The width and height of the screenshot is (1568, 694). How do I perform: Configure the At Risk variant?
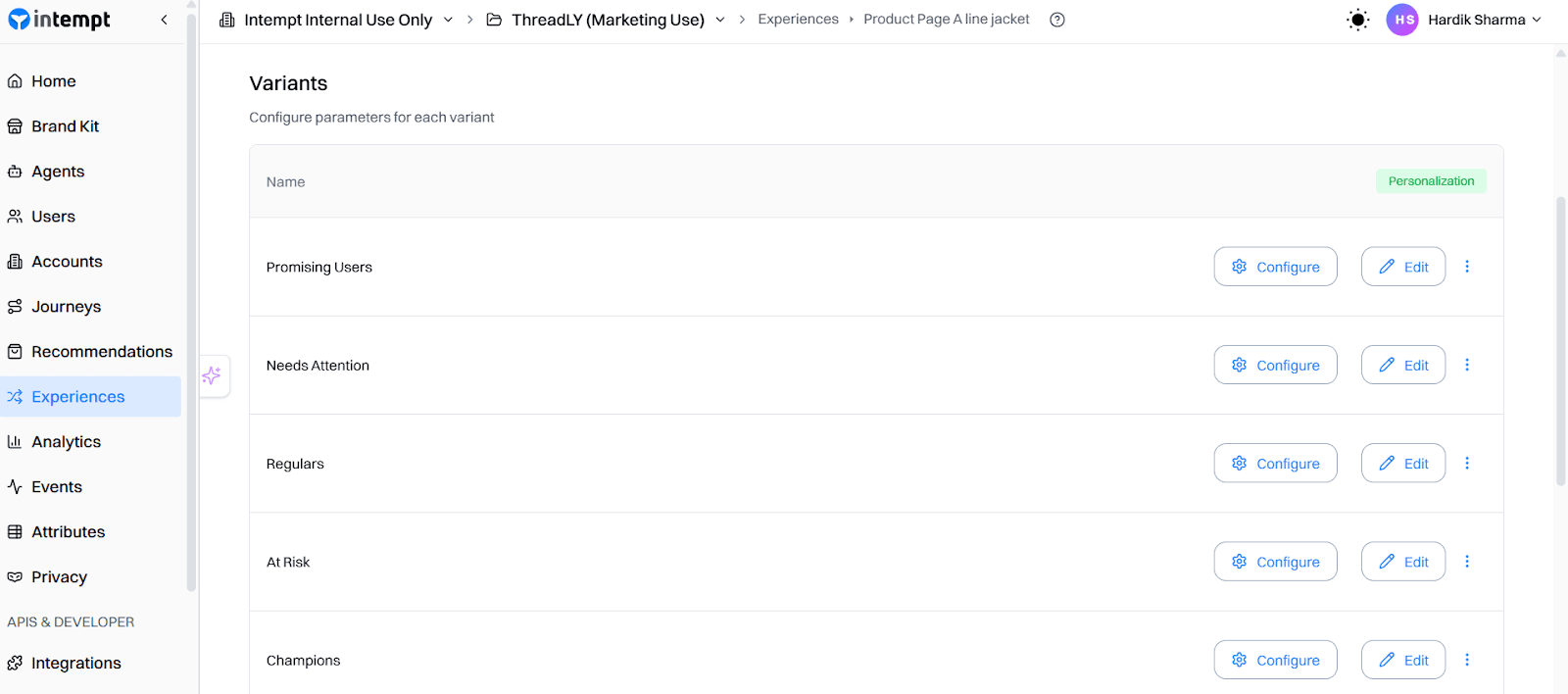click(1275, 562)
